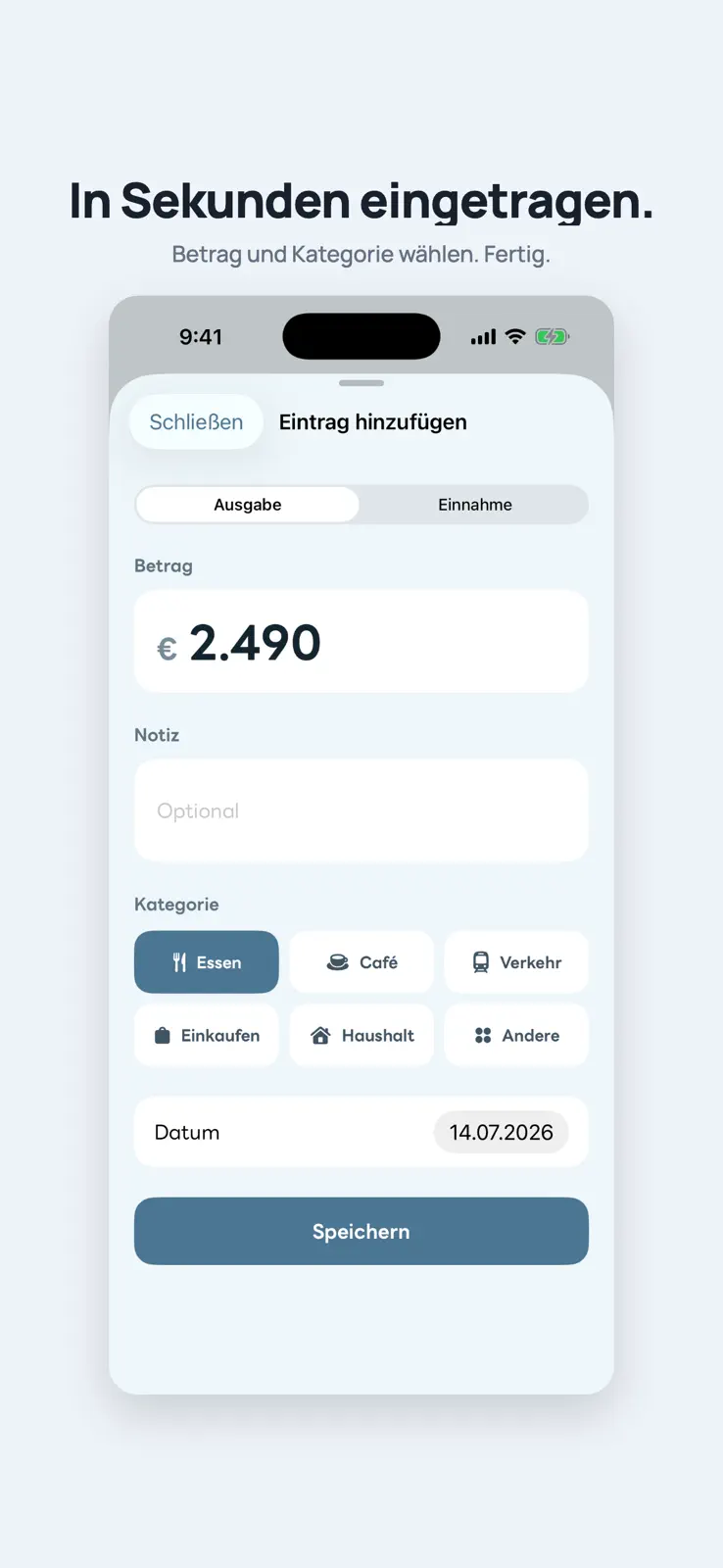Screen dimensions: 723x1568
Task: Select the Haushalt house icon
Action: (x=320, y=1035)
